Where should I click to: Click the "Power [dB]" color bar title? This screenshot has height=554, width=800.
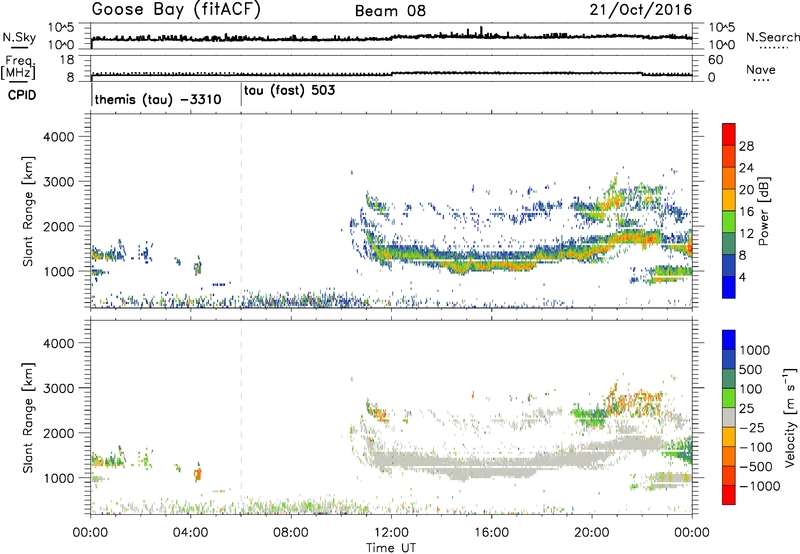pyautogui.click(x=763, y=211)
